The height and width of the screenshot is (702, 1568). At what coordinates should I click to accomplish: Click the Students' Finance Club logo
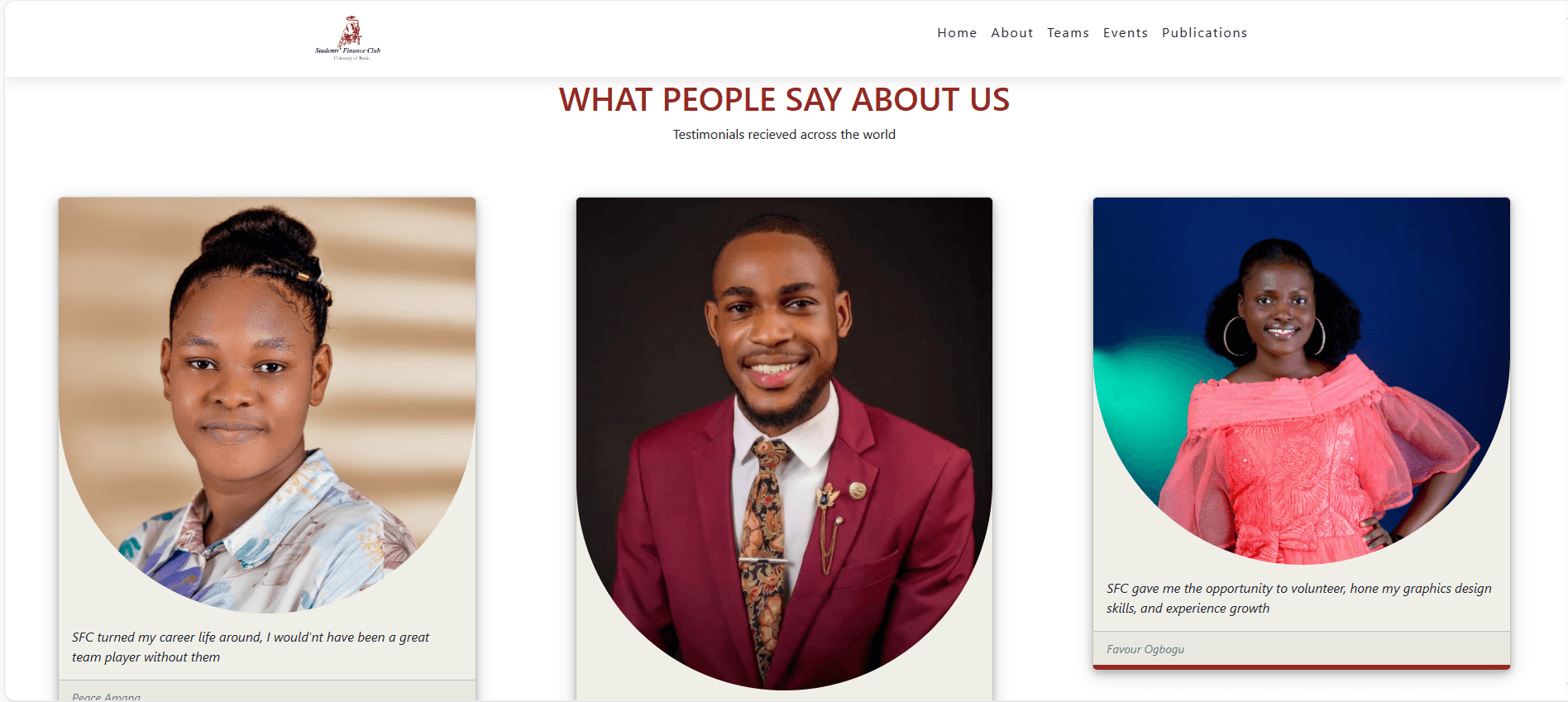tap(348, 38)
